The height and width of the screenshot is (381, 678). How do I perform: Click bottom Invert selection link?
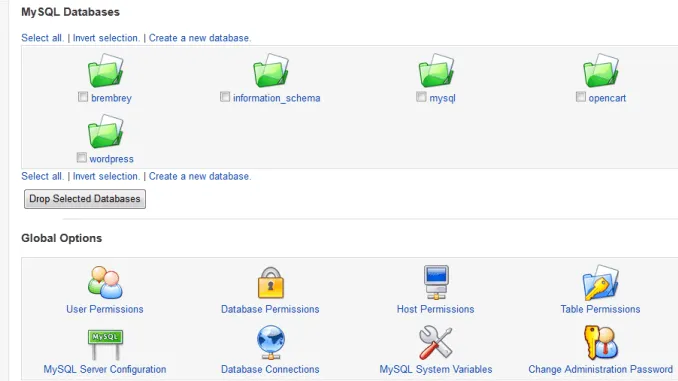(106, 176)
